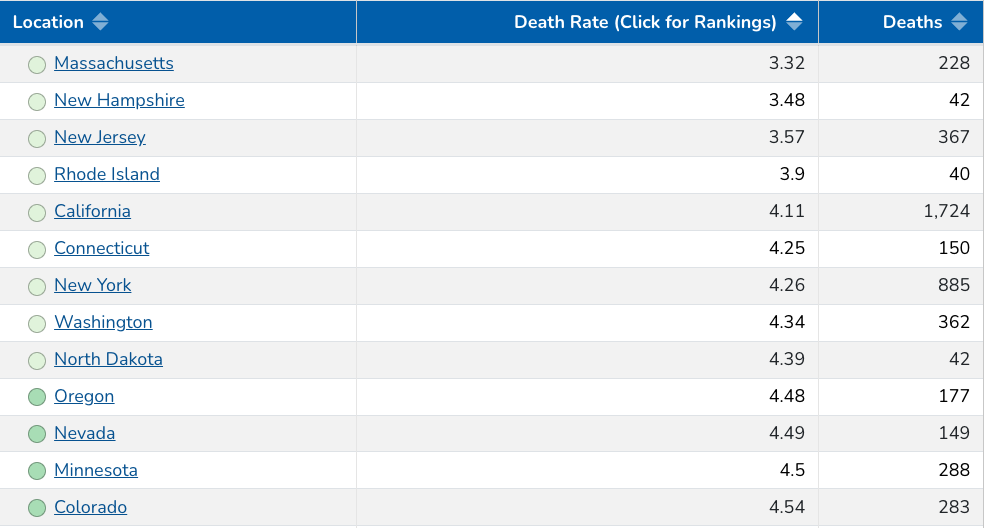Select the death rate value 4.48
This screenshot has height=528, width=984.
click(787, 396)
